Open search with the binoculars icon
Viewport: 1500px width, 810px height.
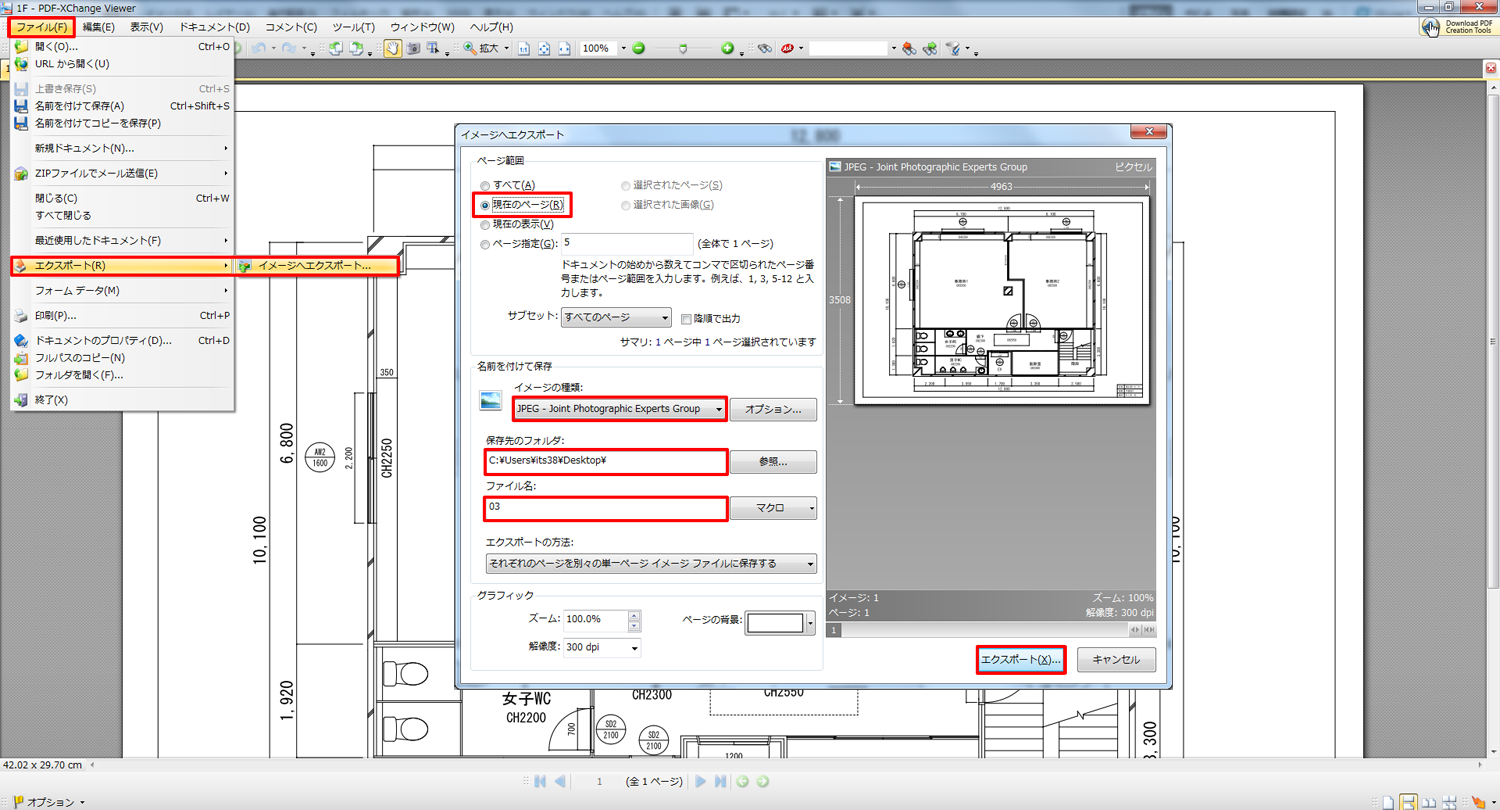point(765,48)
